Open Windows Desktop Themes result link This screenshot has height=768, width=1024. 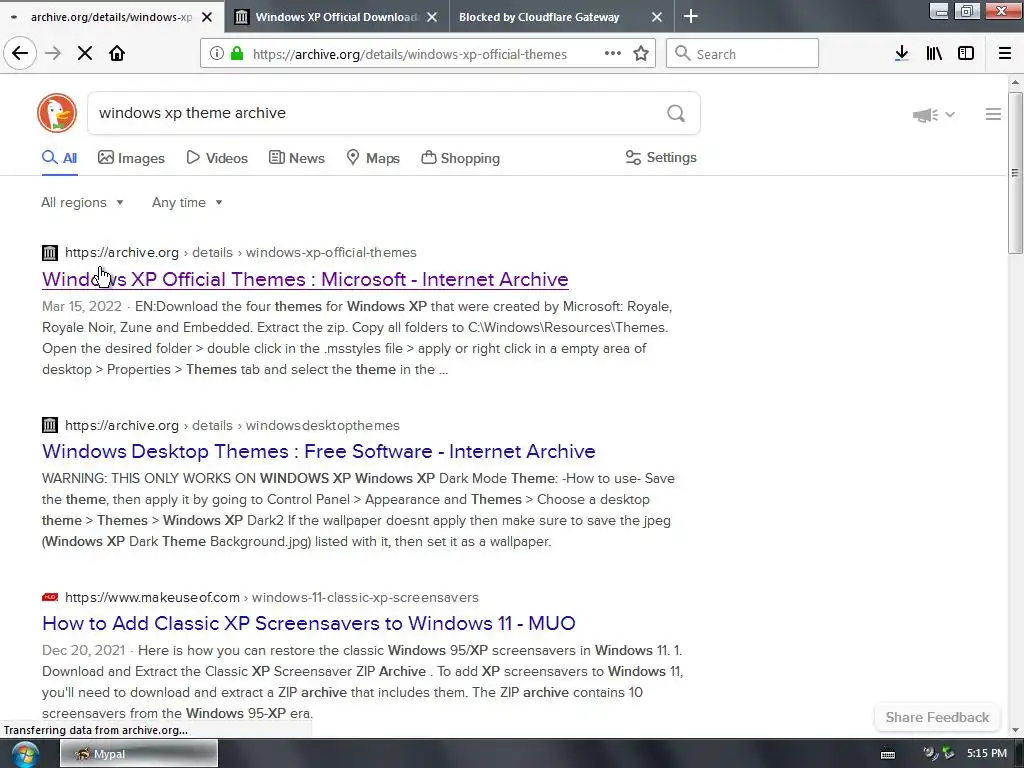click(x=319, y=451)
